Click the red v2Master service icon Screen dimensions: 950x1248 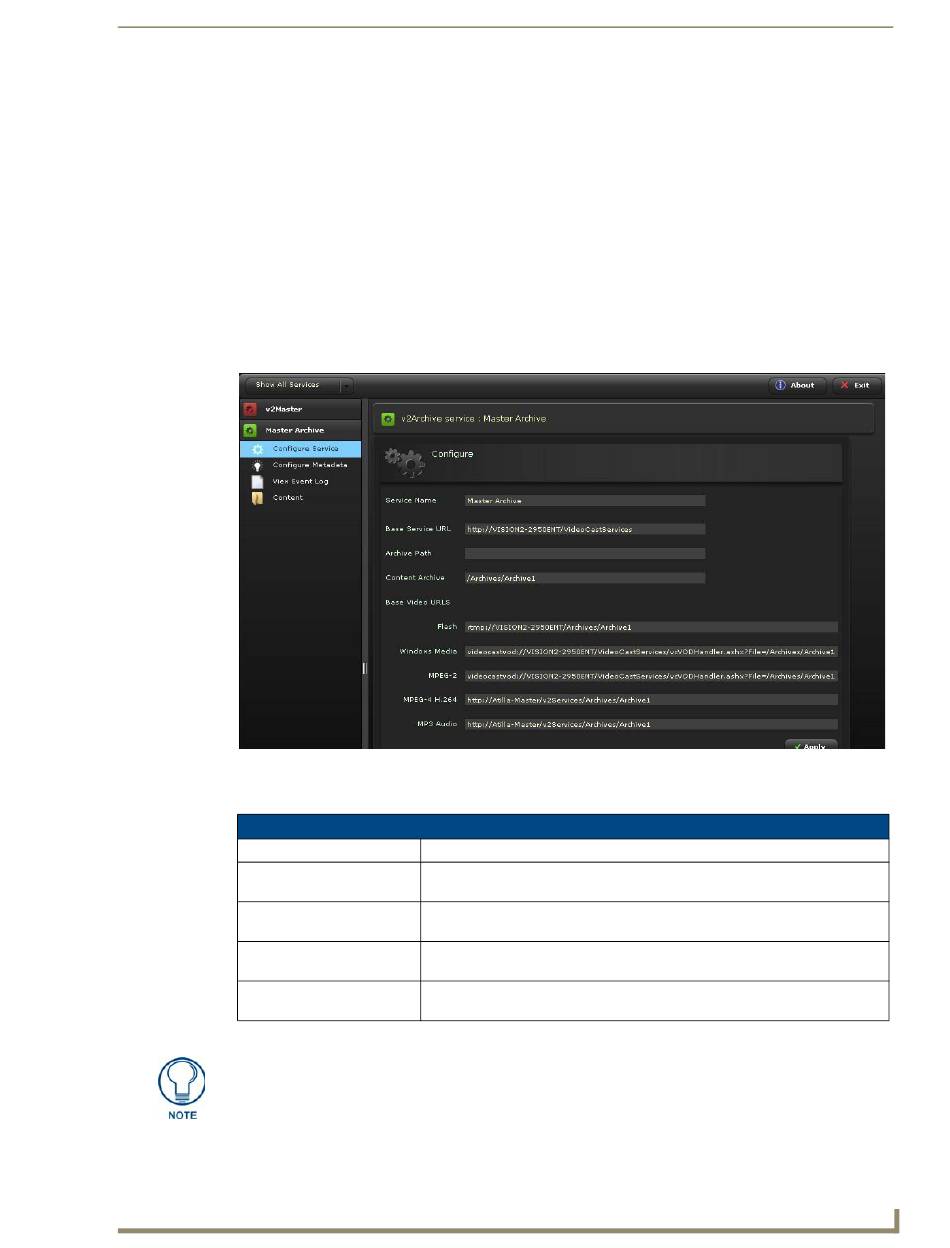click(x=250, y=409)
